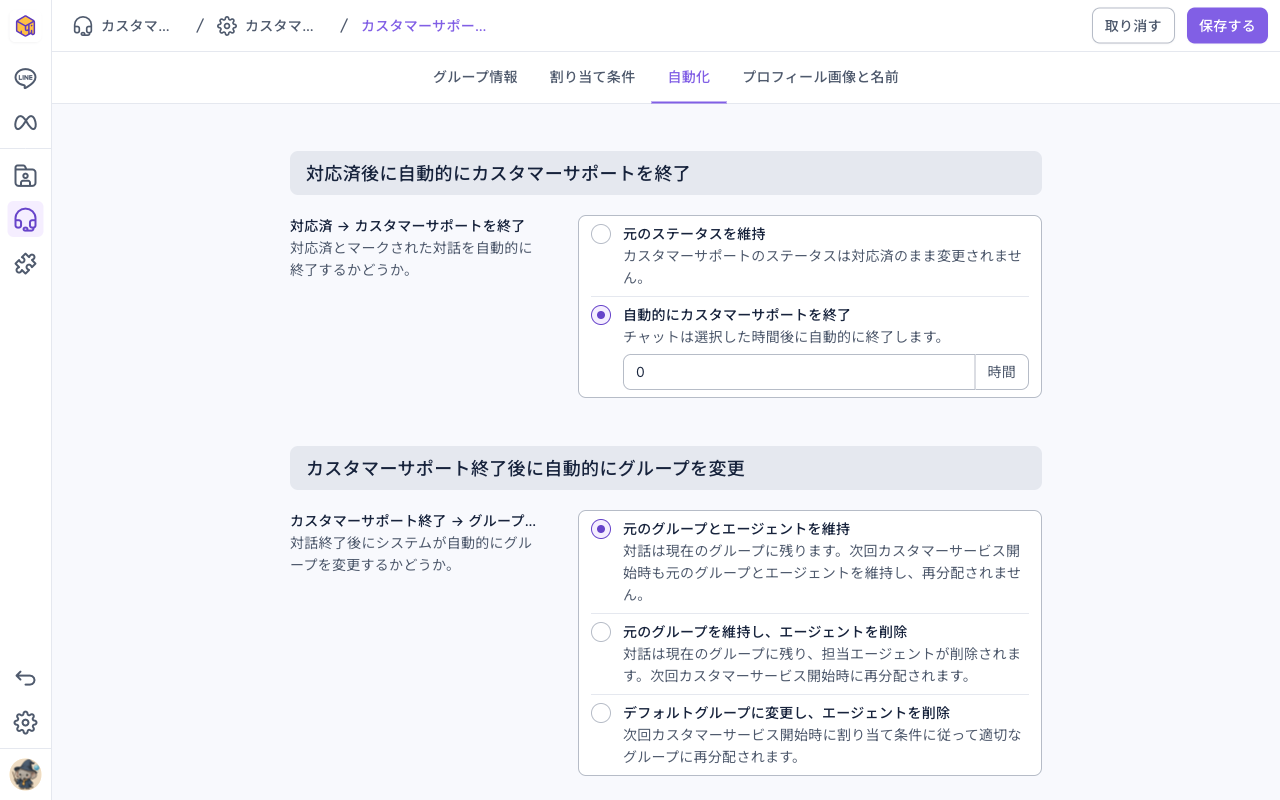
Task: Click text チャットは選択した時間後に自動的に終了します。
Action: pyautogui.click(x=784, y=337)
